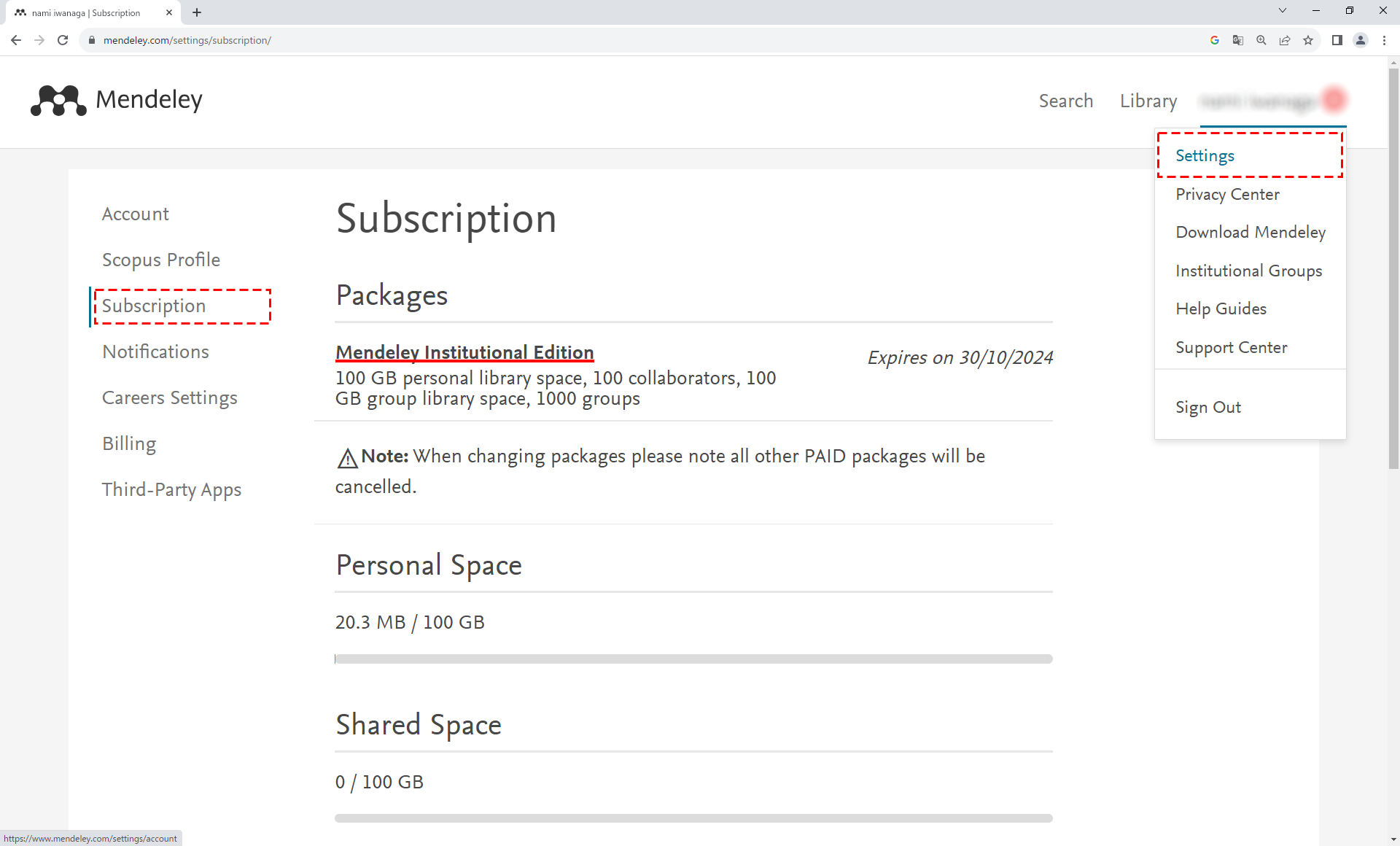The width and height of the screenshot is (1400, 846).
Task: Click the Mendeley logo icon
Action: coord(58,100)
